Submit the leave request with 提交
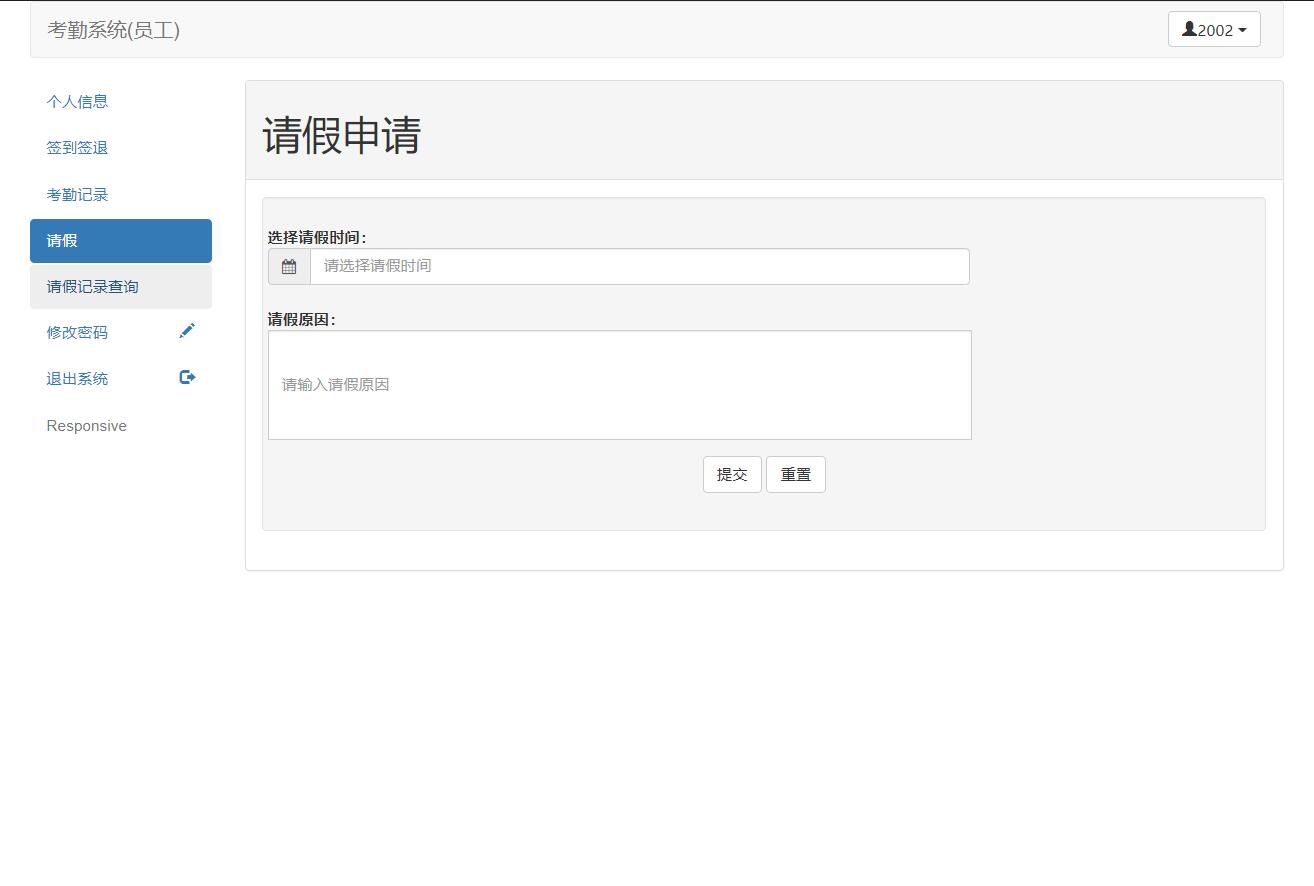 pos(732,474)
